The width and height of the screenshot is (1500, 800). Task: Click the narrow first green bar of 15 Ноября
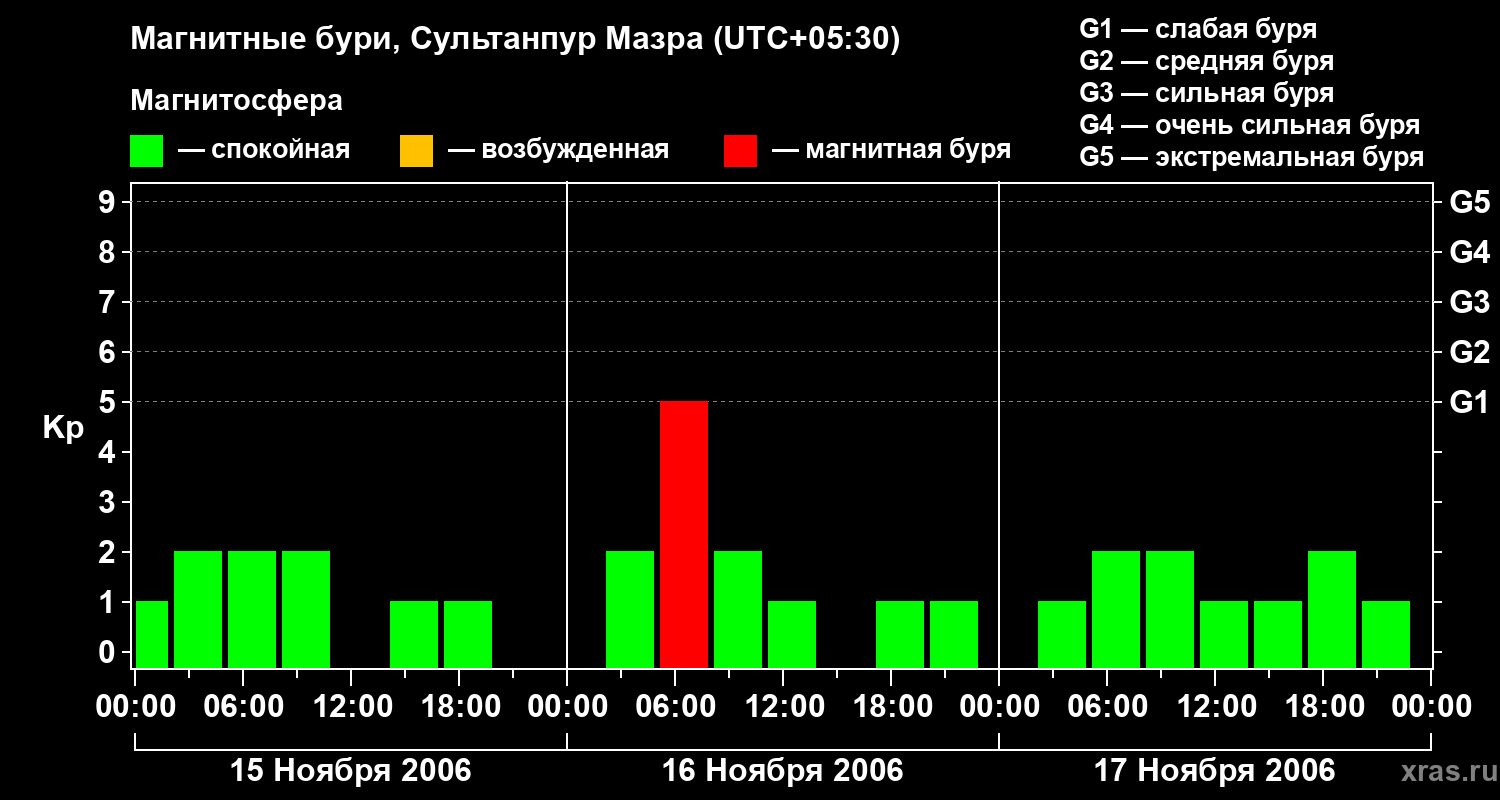152,634
